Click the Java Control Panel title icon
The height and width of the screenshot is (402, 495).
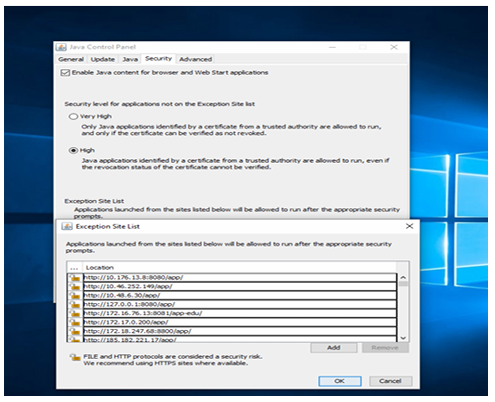[x=61, y=47]
